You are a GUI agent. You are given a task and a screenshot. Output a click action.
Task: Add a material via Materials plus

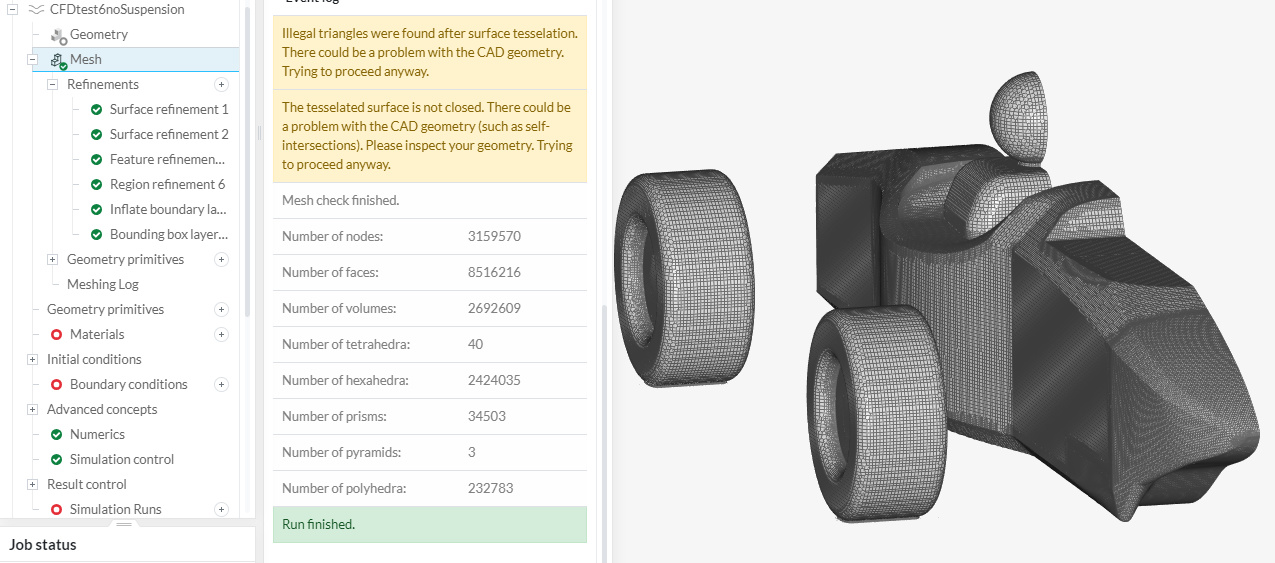222,335
